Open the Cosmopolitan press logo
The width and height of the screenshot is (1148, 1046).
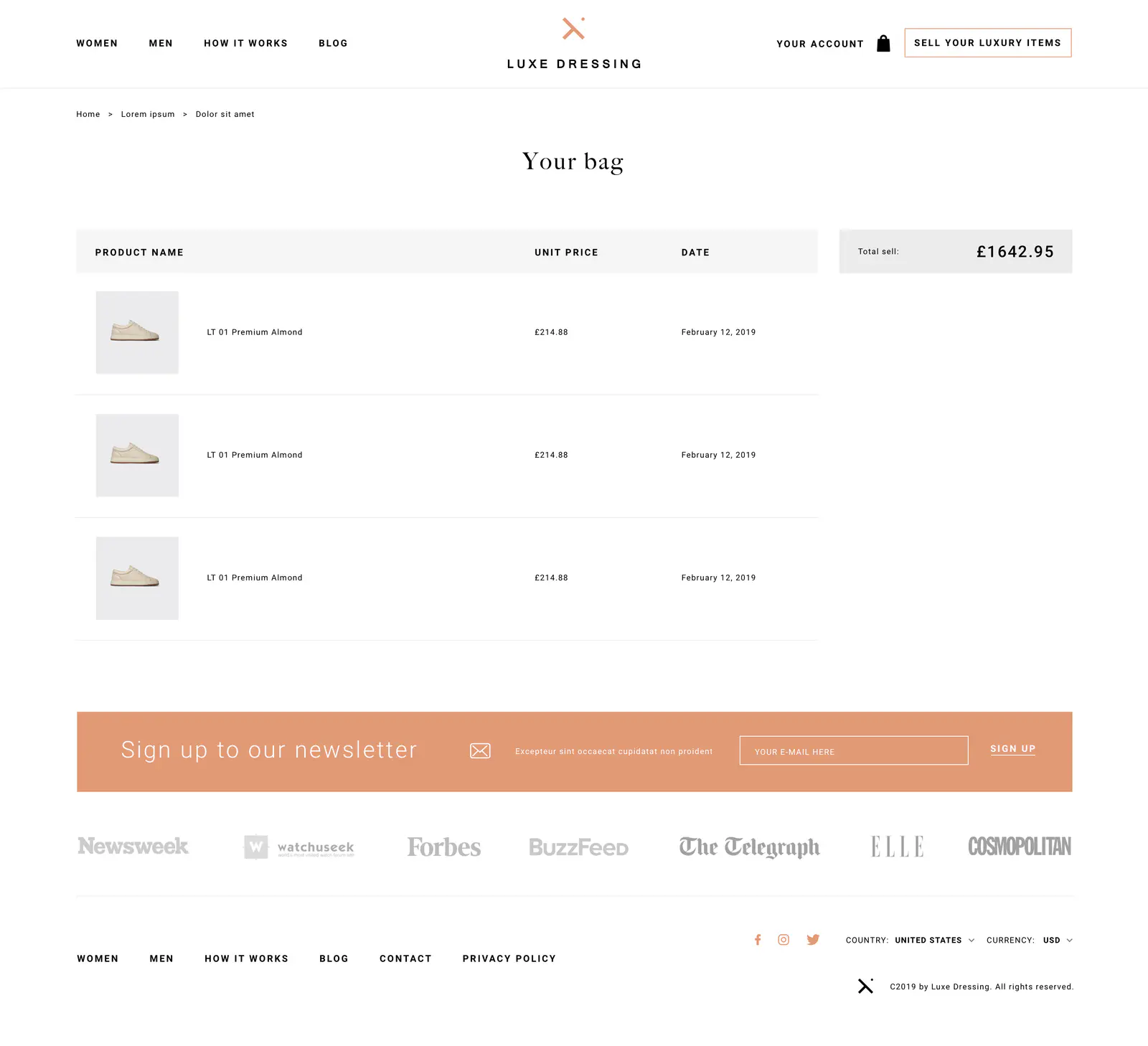(1020, 847)
